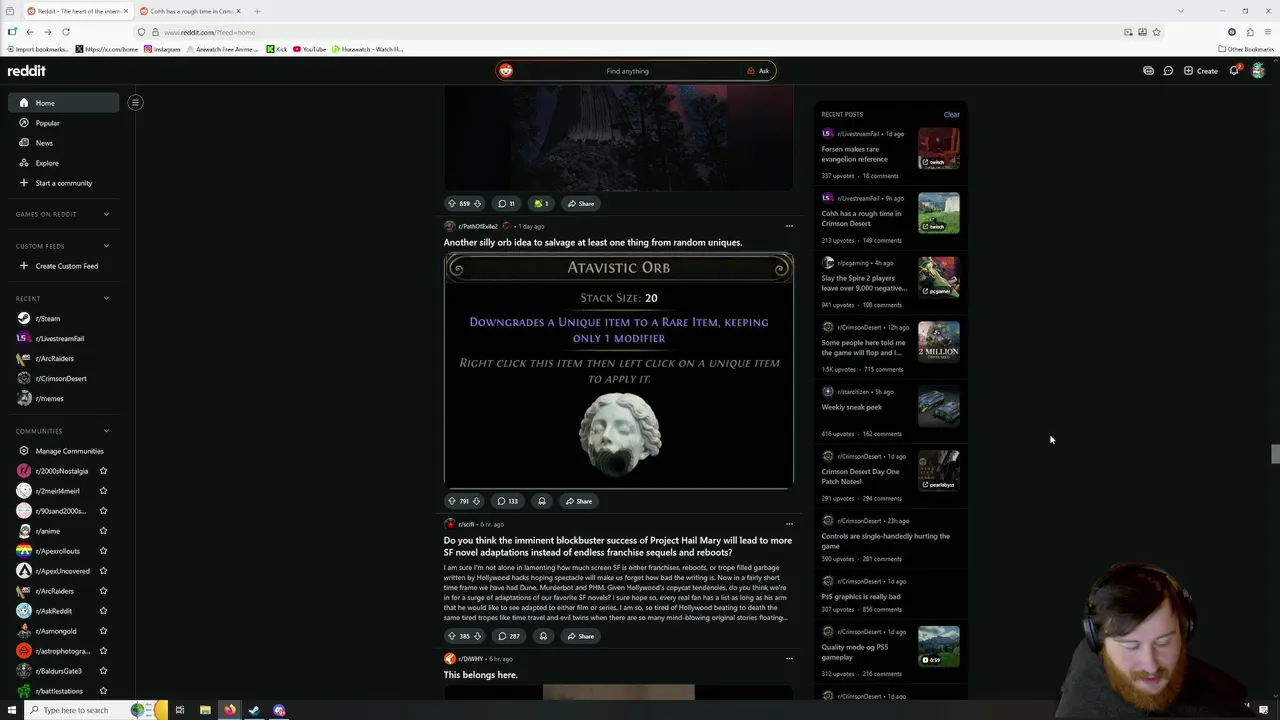Share the Atavistic Orb post
Viewport: 1280px width, 720px height.
tap(579, 501)
